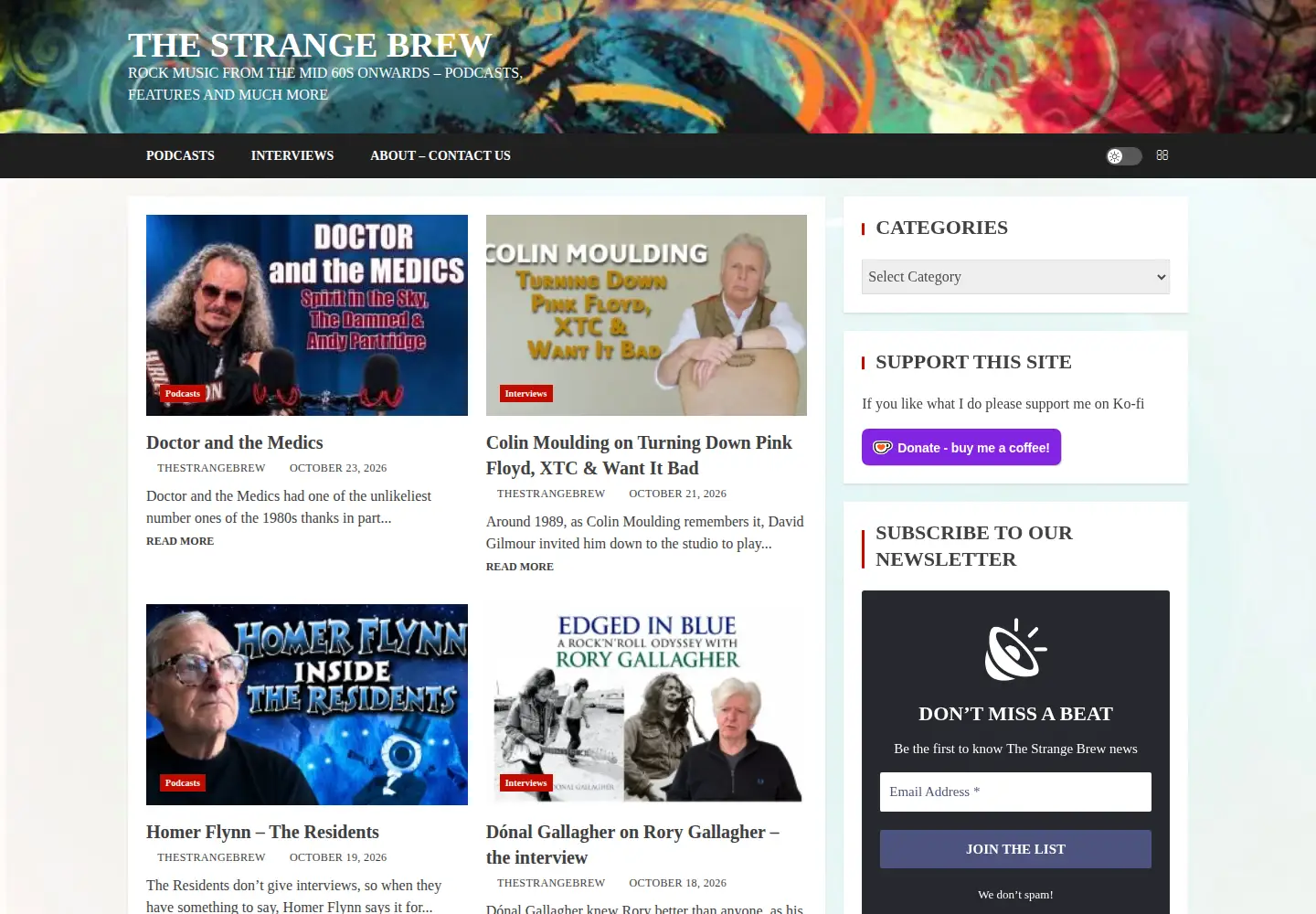The height and width of the screenshot is (914, 1316).
Task: Open Colin Moulding article thumbnail
Action: pyautogui.click(x=646, y=315)
